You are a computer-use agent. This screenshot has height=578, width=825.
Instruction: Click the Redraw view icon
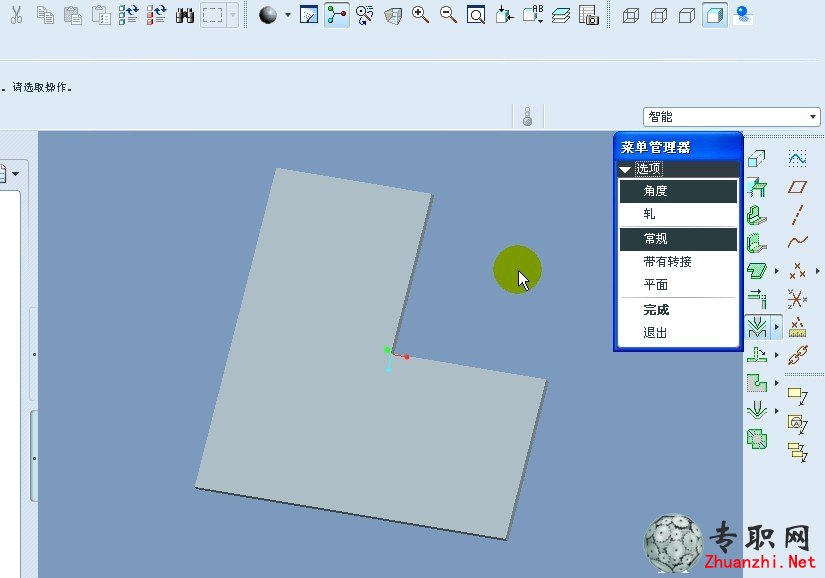pyautogui.click(x=309, y=15)
